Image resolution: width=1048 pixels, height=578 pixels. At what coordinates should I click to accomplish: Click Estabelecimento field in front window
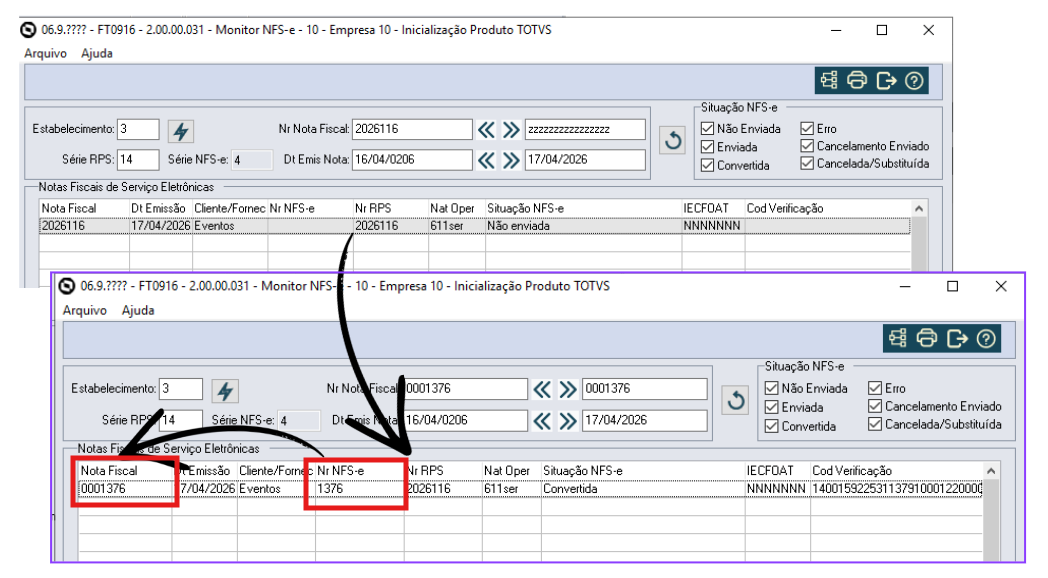[181, 389]
